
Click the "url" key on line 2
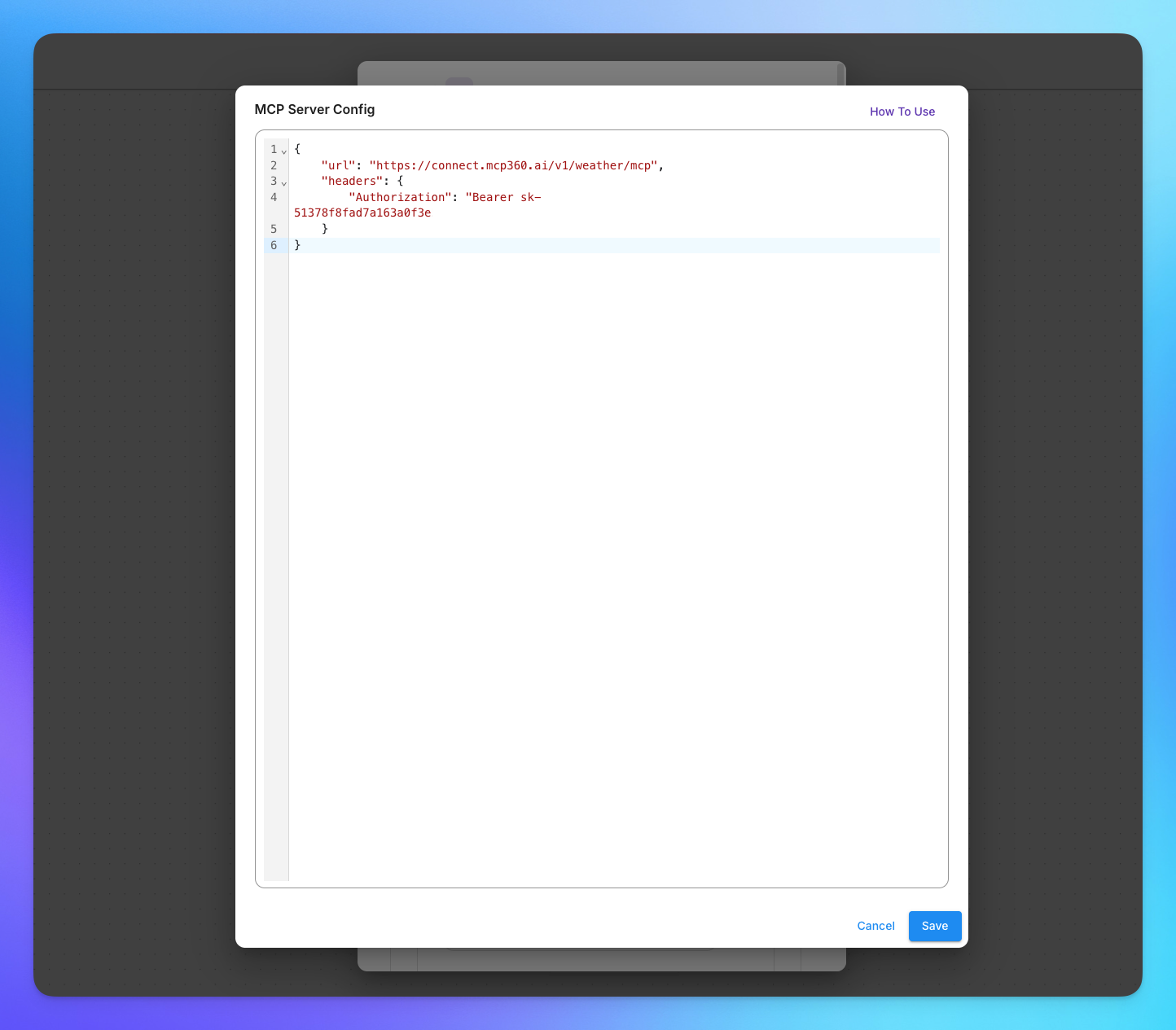click(338, 165)
